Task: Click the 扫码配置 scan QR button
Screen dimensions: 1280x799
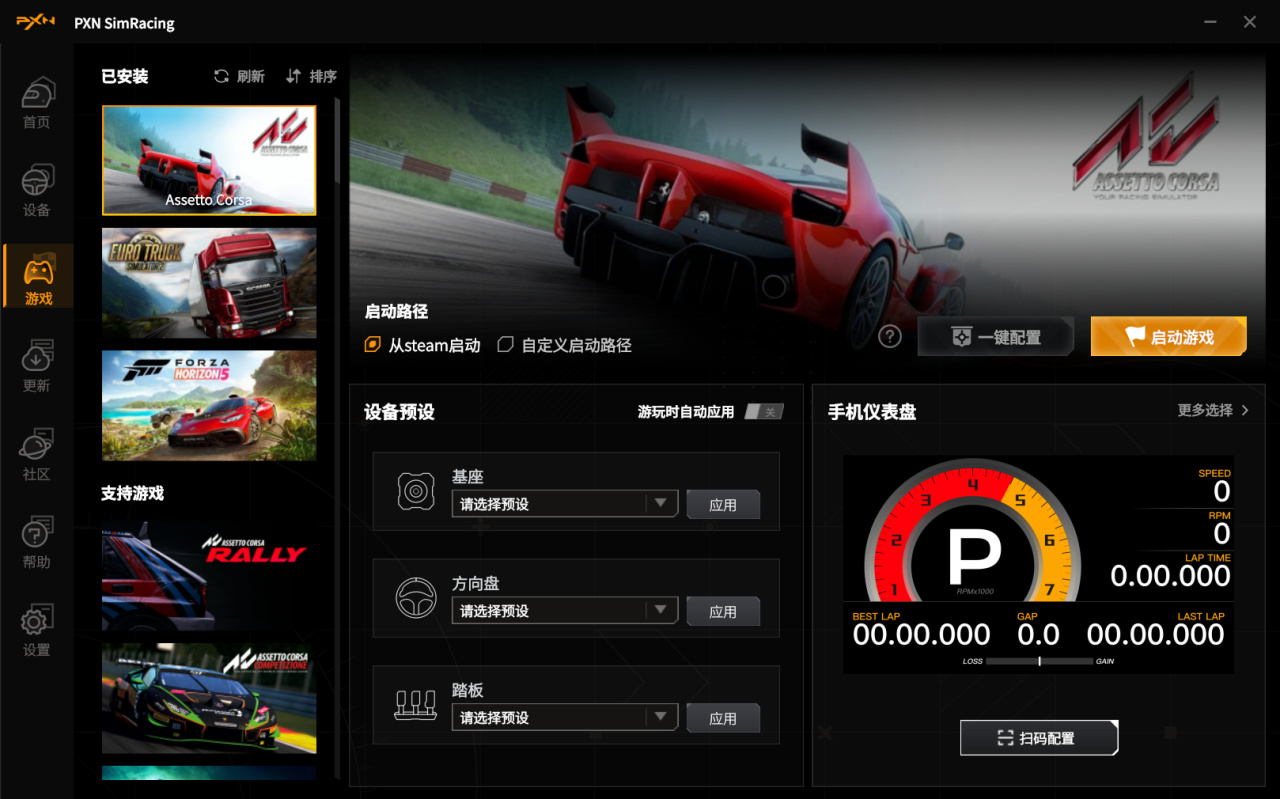Action: (1039, 738)
